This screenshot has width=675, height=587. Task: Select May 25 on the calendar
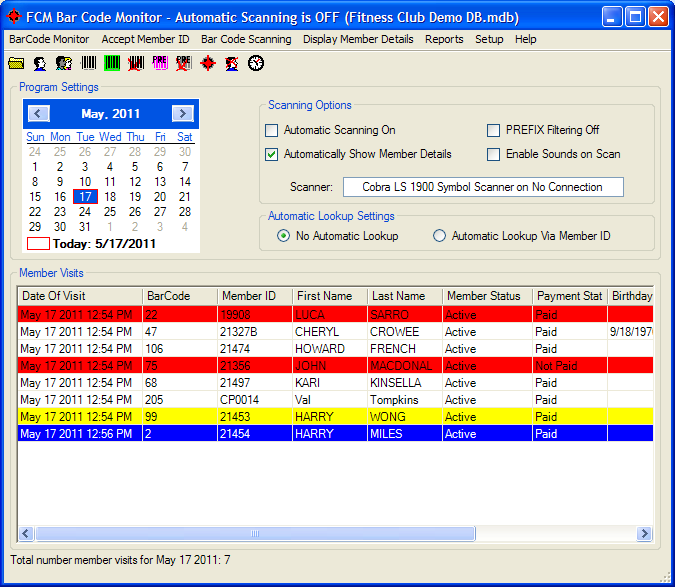[x=110, y=212]
